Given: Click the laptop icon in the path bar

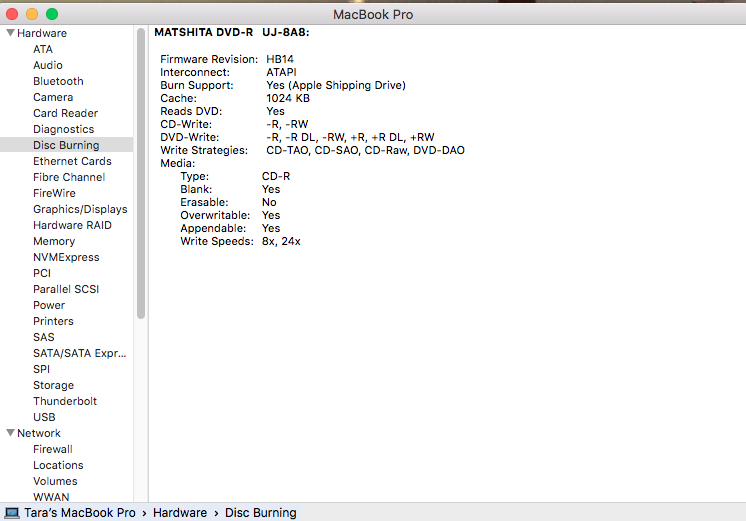Looking at the screenshot, I should pyautogui.click(x=12, y=513).
